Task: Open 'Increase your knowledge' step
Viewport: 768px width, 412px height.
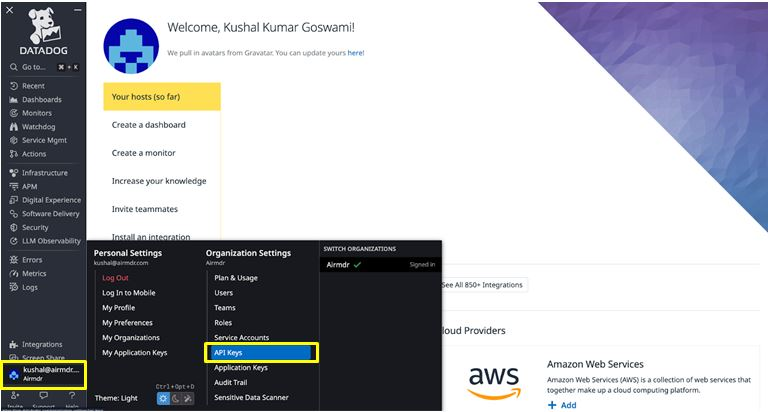Action: click(x=159, y=181)
